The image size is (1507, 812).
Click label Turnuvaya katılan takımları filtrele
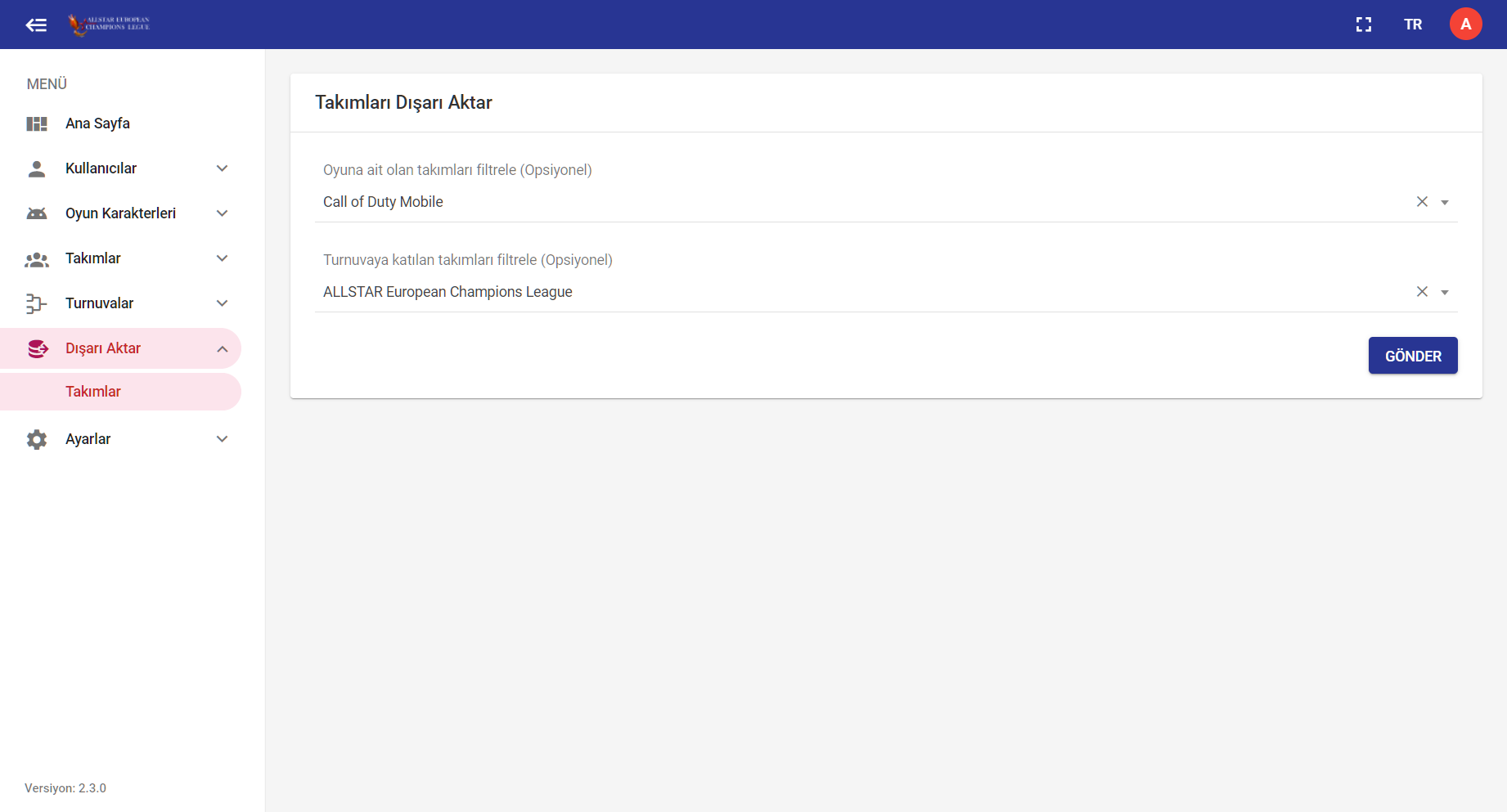(x=468, y=260)
